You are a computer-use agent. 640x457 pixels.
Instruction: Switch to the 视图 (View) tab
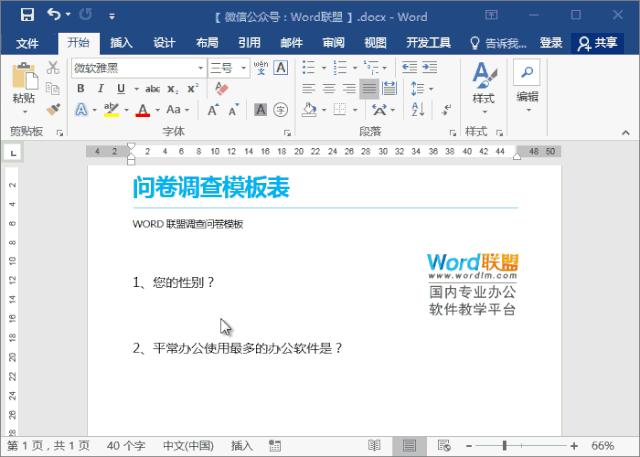pyautogui.click(x=375, y=43)
